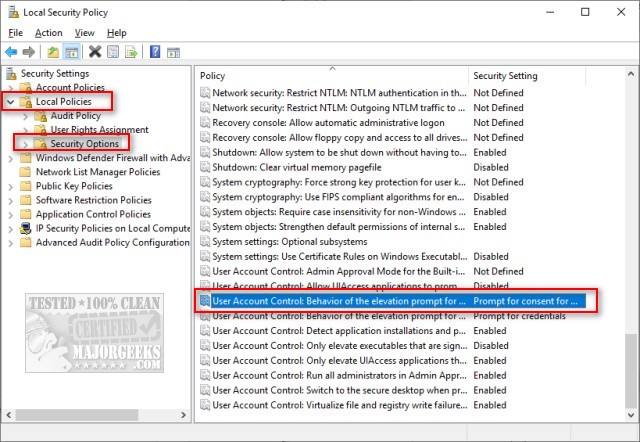This screenshot has height=442, width=640.
Task: Click icon beside System objects: Require case insensitivity
Action: click(205, 212)
